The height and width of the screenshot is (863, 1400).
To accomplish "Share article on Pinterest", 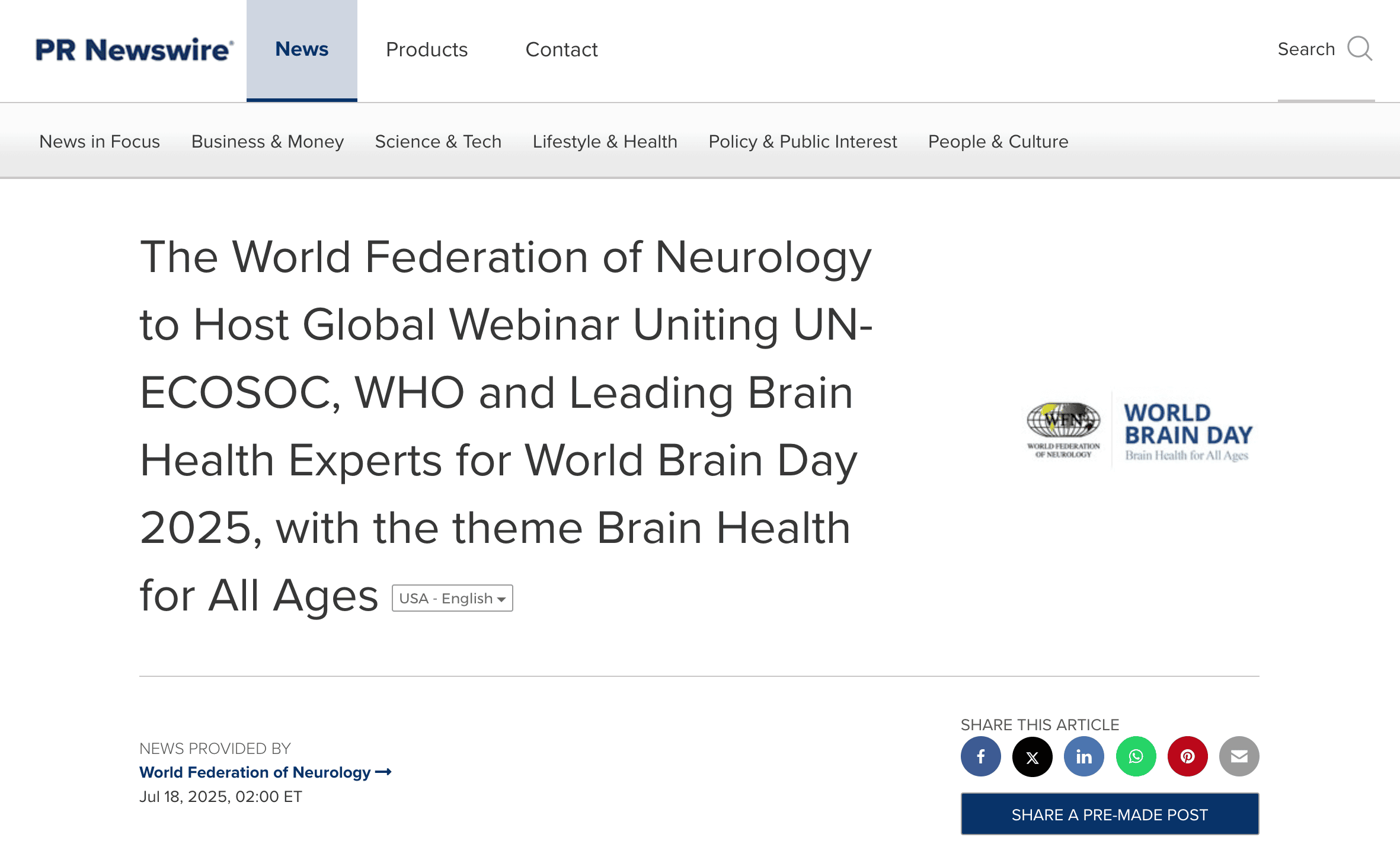I will coord(1187,756).
